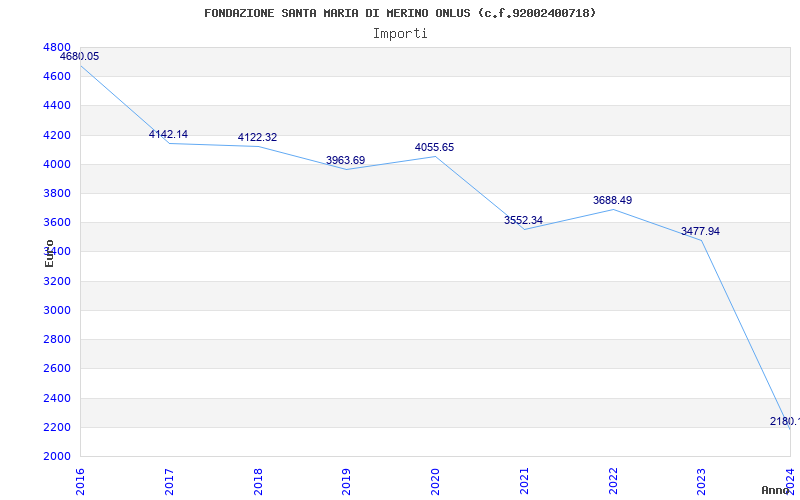The height and width of the screenshot is (500, 800).
Task: Select the 2019 x-axis tick label
Action: tap(346, 481)
